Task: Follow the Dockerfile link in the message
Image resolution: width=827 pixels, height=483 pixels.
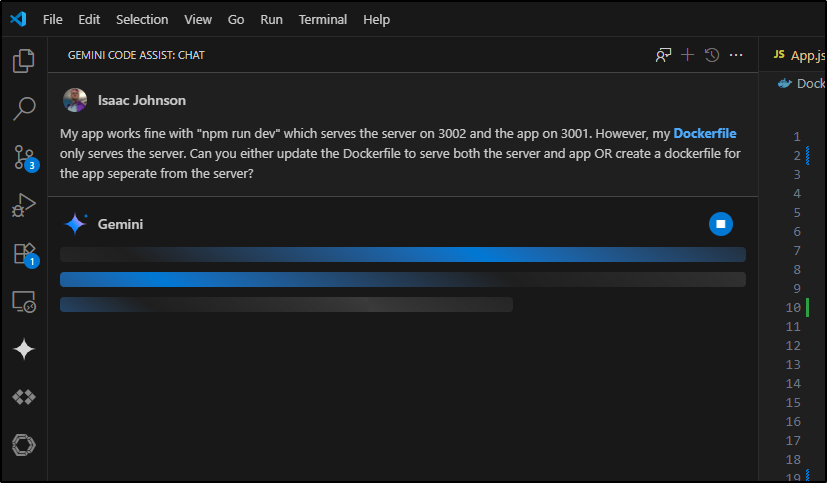Action: click(x=705, y=133)
